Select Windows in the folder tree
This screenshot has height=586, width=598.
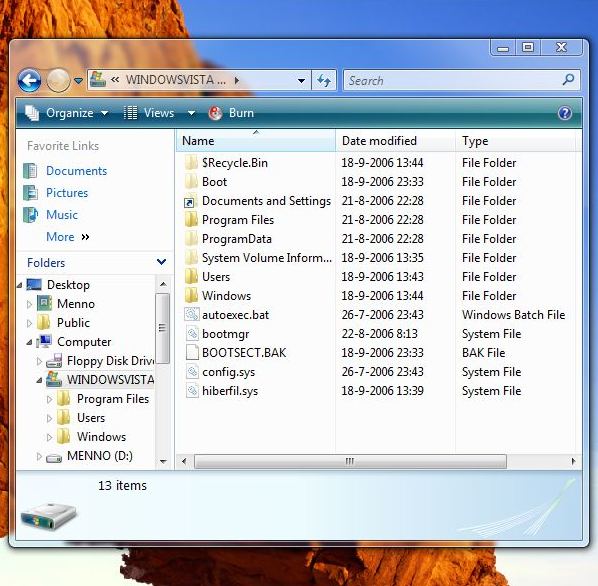(x=101, y=437)
